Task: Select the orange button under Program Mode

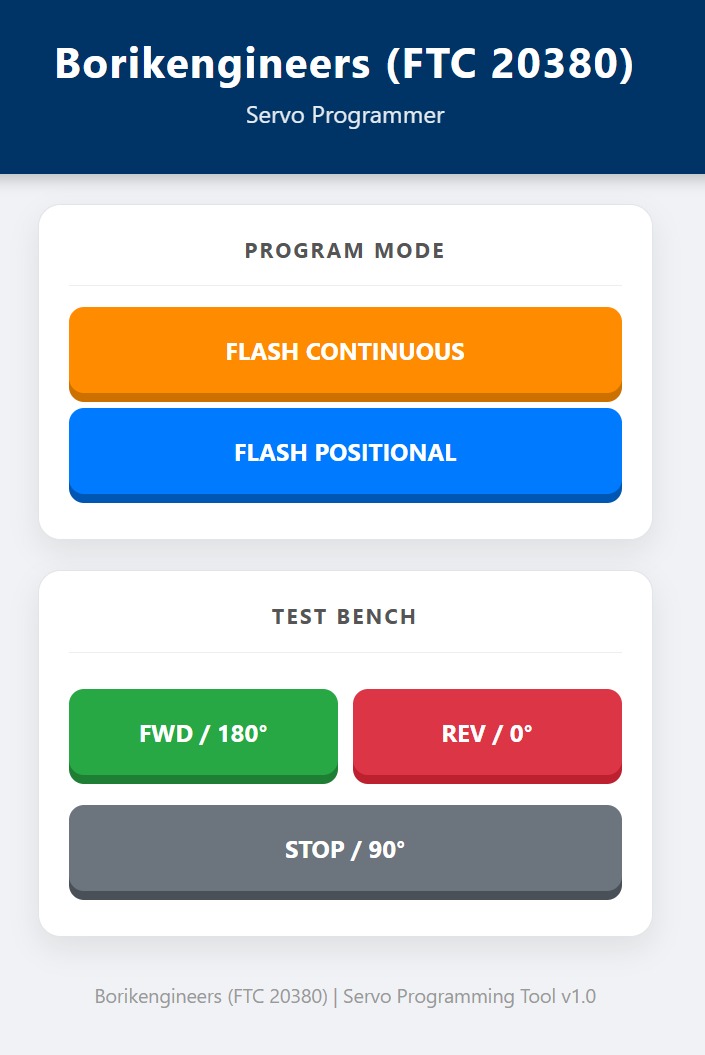Action: click(x=345, y=352)
